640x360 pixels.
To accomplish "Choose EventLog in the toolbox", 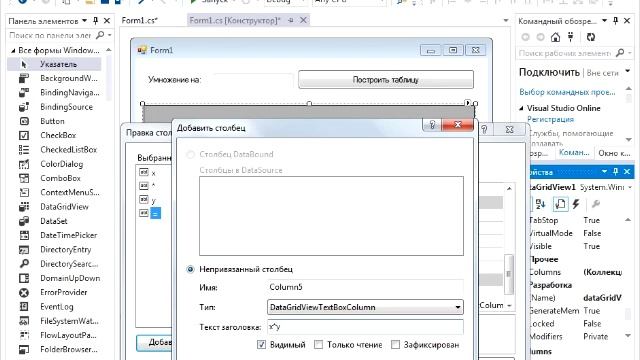I will click(55, 307).
